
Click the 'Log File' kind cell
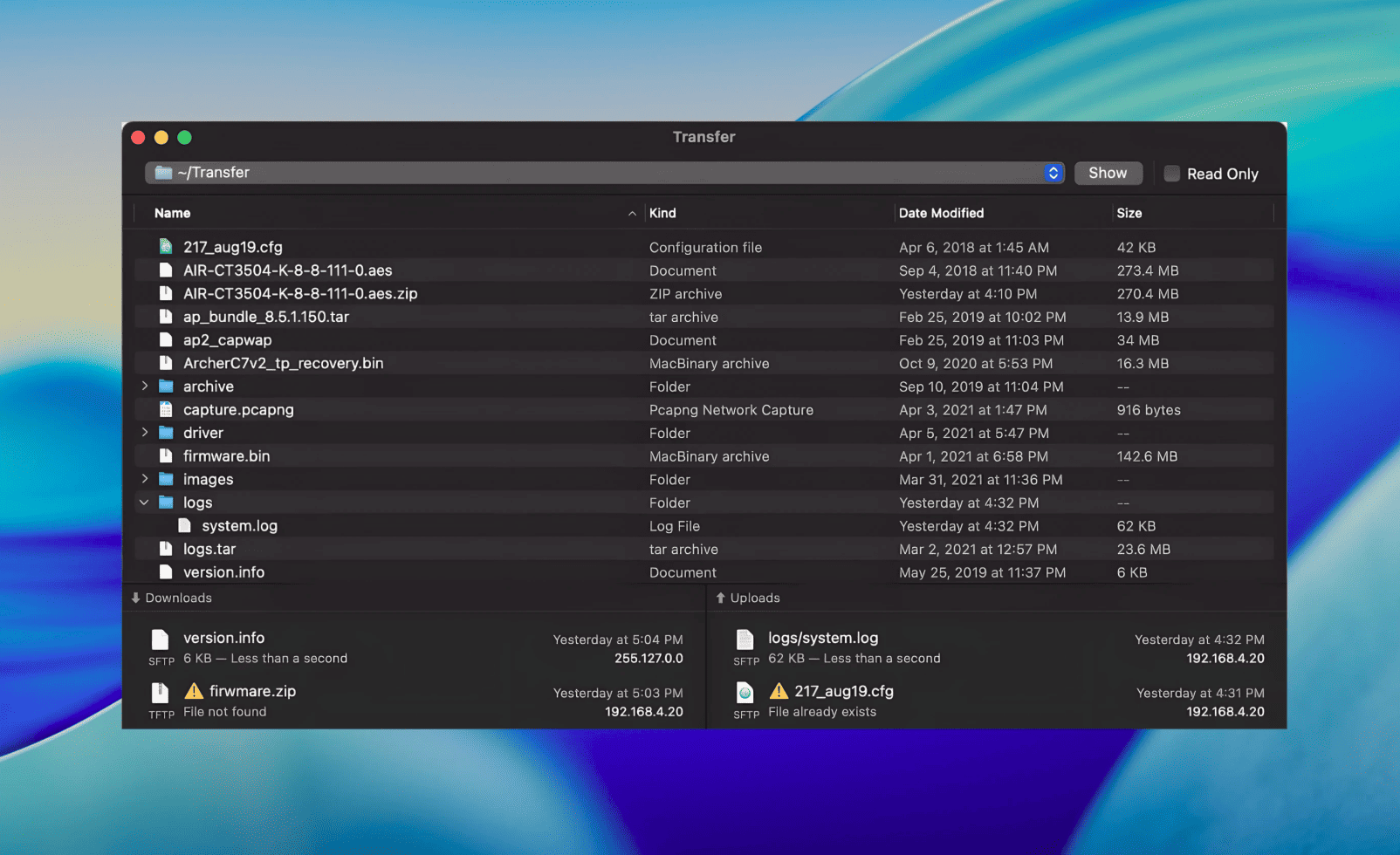[x=675, y=526]
